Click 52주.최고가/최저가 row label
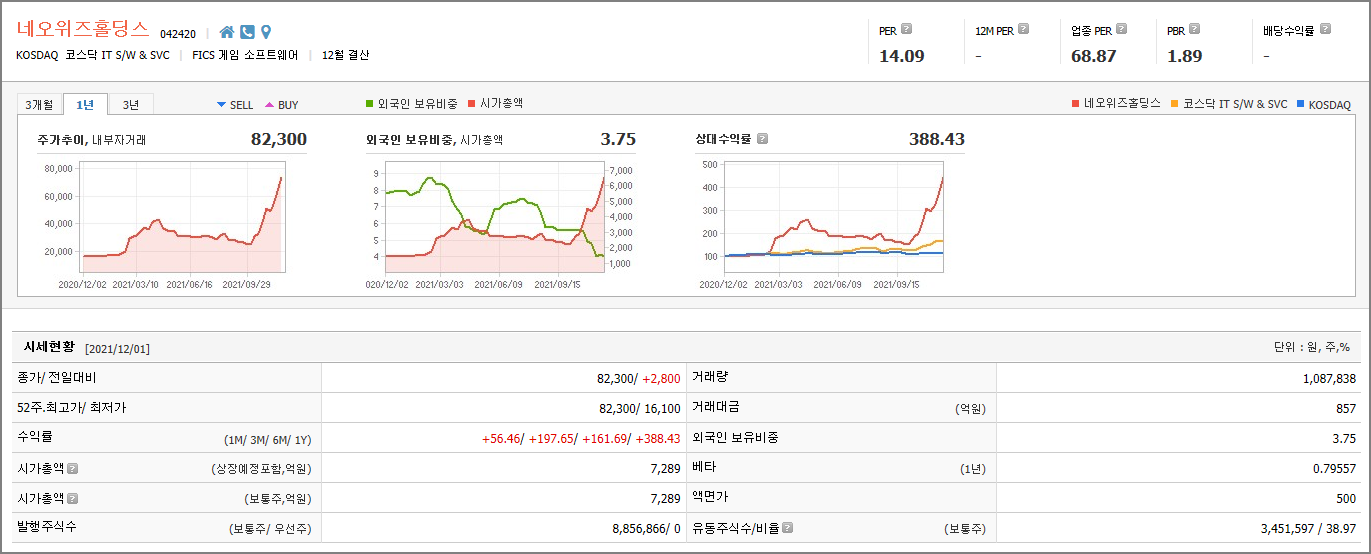This screenshot has height=554, width=1371. [x=72, y=407]
